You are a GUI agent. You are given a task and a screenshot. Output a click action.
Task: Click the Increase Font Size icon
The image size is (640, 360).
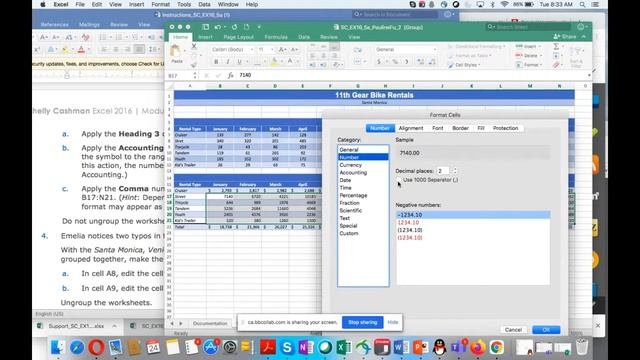[x=282, y=49]
